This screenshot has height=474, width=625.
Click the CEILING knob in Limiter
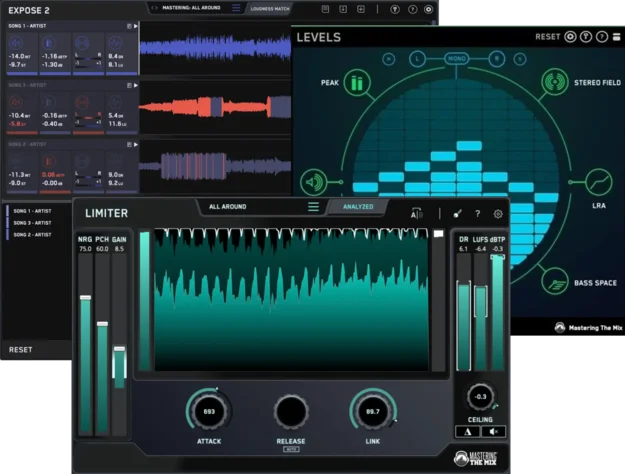tap(480, 397)
